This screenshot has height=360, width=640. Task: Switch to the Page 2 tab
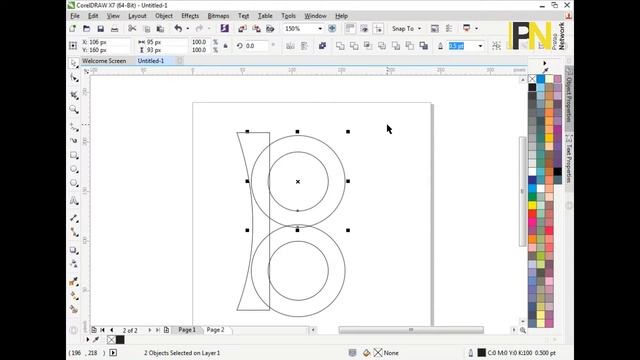click(x=216, y=330)
